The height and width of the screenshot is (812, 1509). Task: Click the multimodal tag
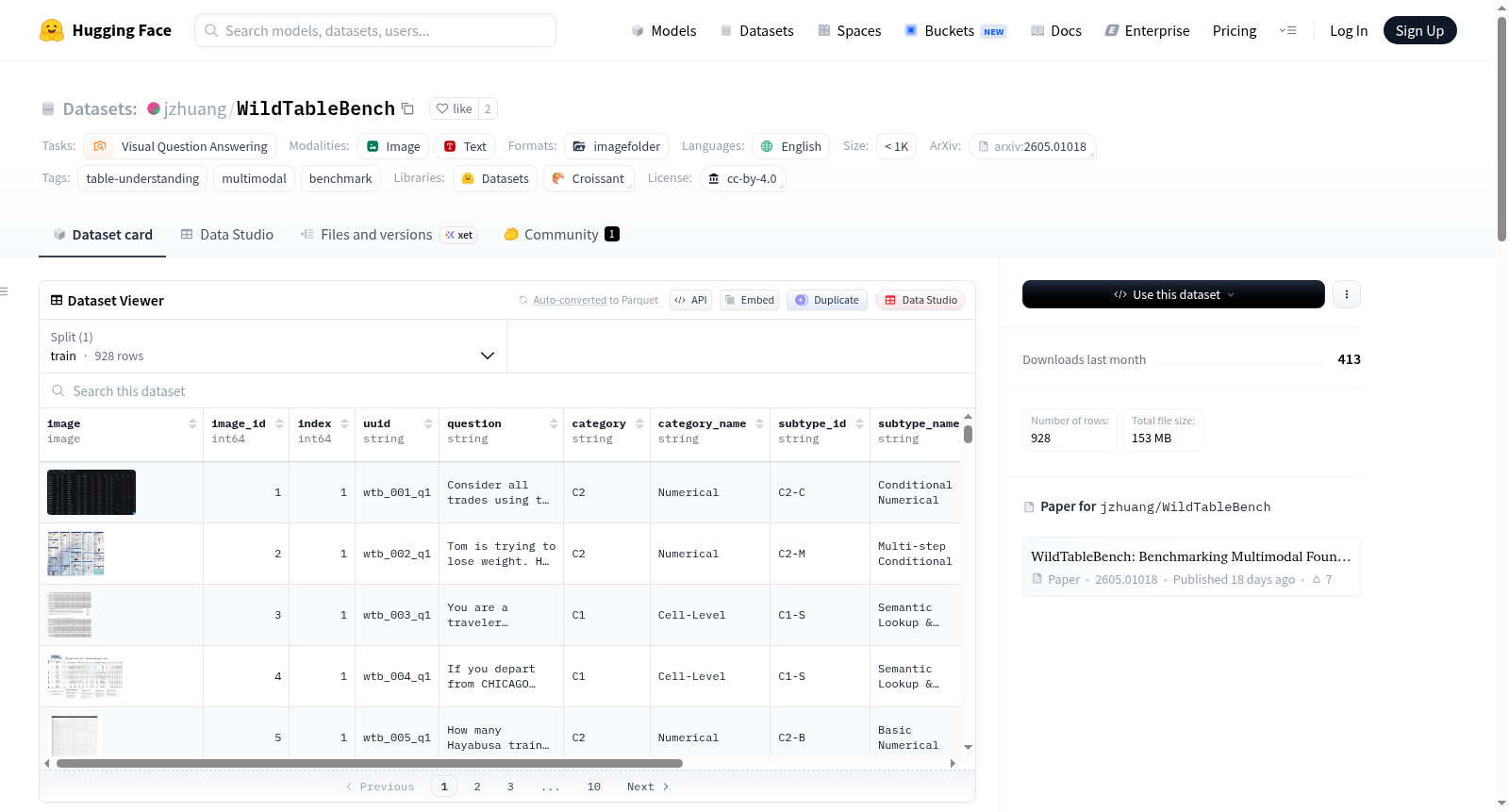click(254, 178)
